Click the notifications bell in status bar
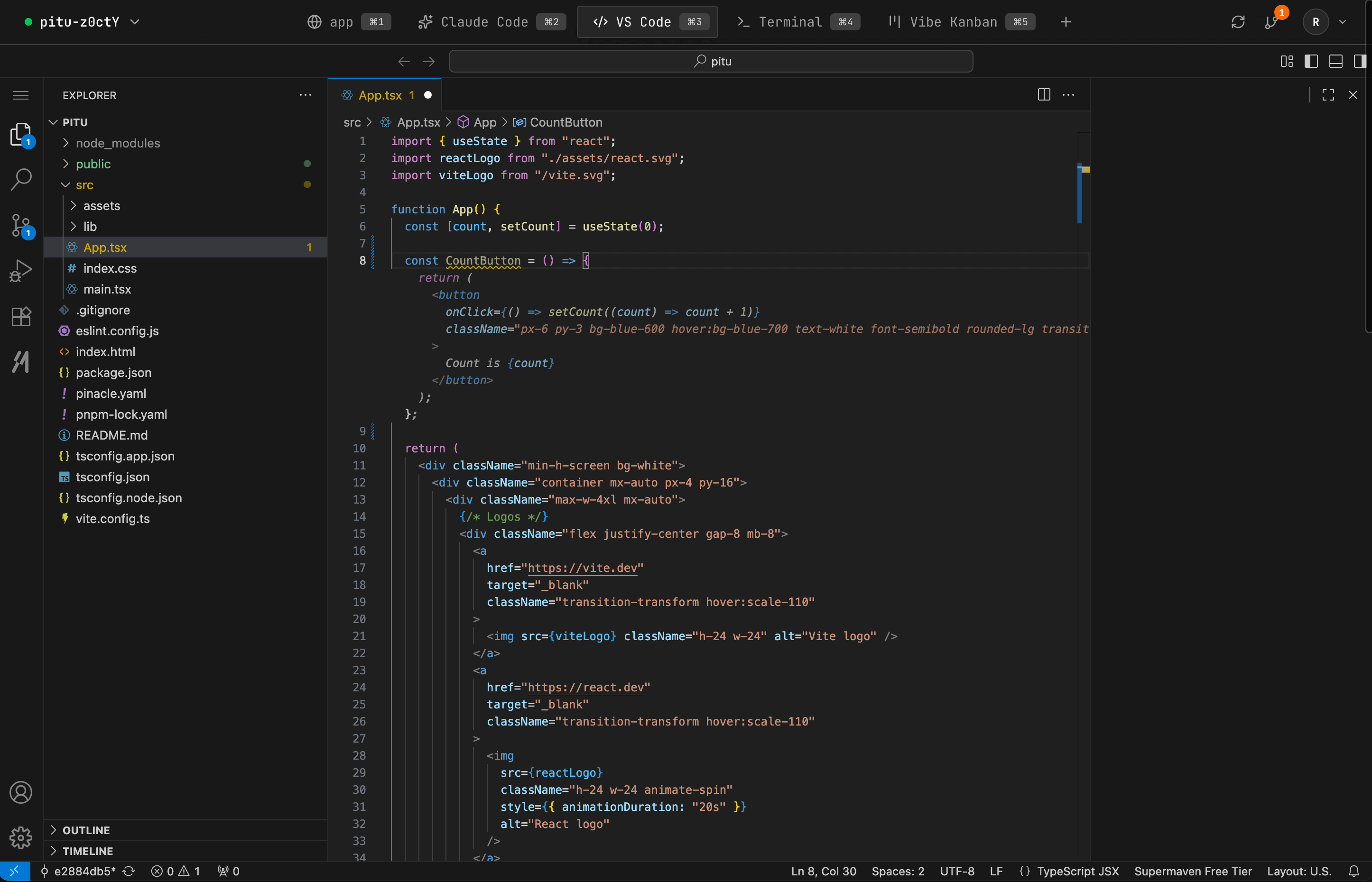 (1353, 871)
